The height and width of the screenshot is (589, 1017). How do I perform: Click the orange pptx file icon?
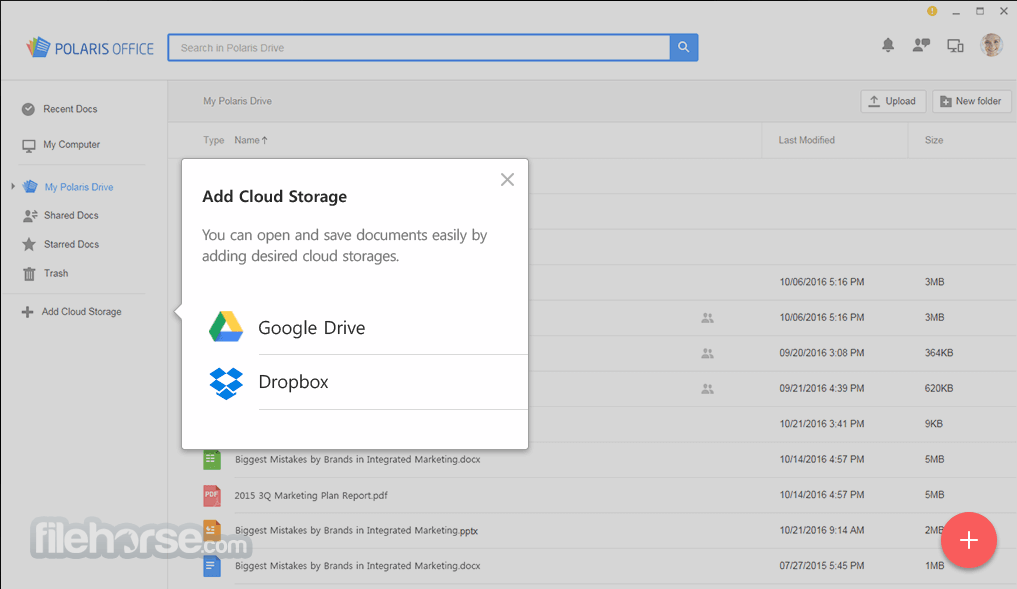(211, 530)
